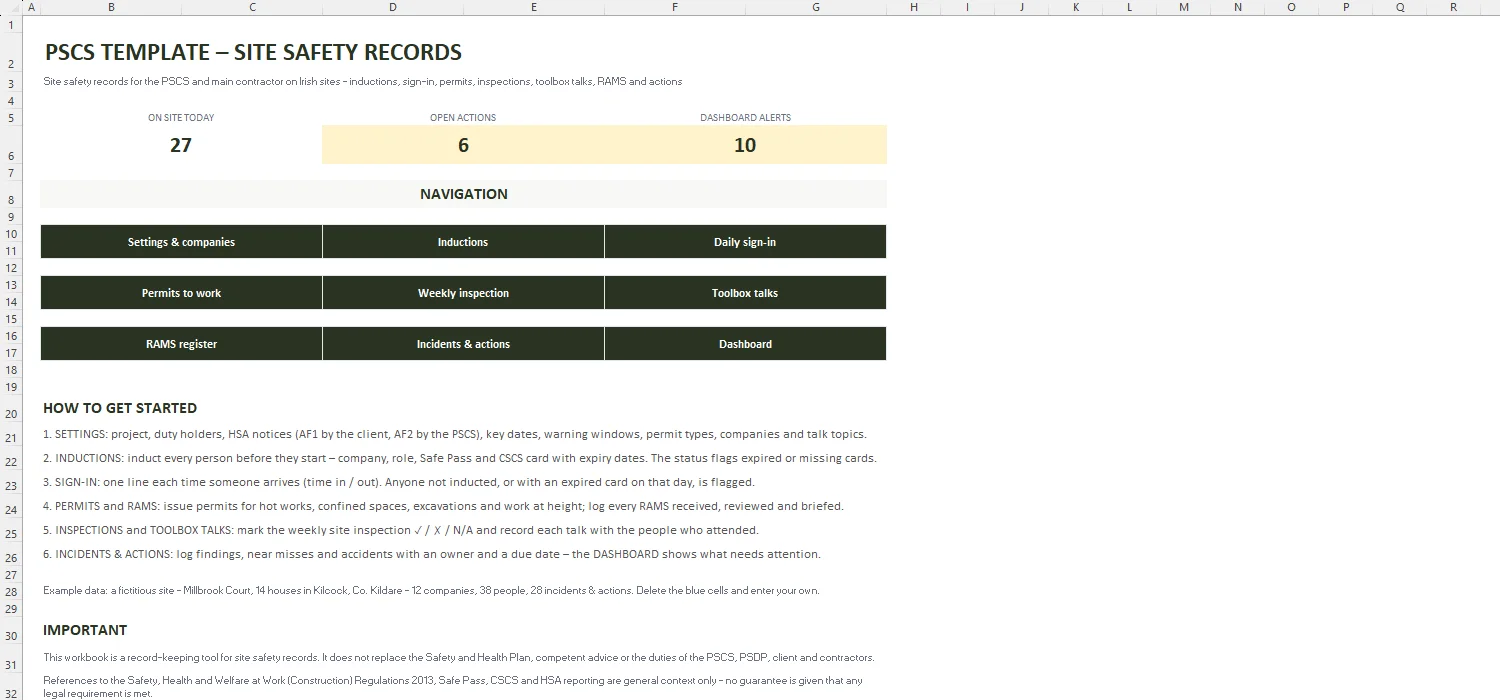
Task: Select column E header
Action: click(x=534, y=7)
